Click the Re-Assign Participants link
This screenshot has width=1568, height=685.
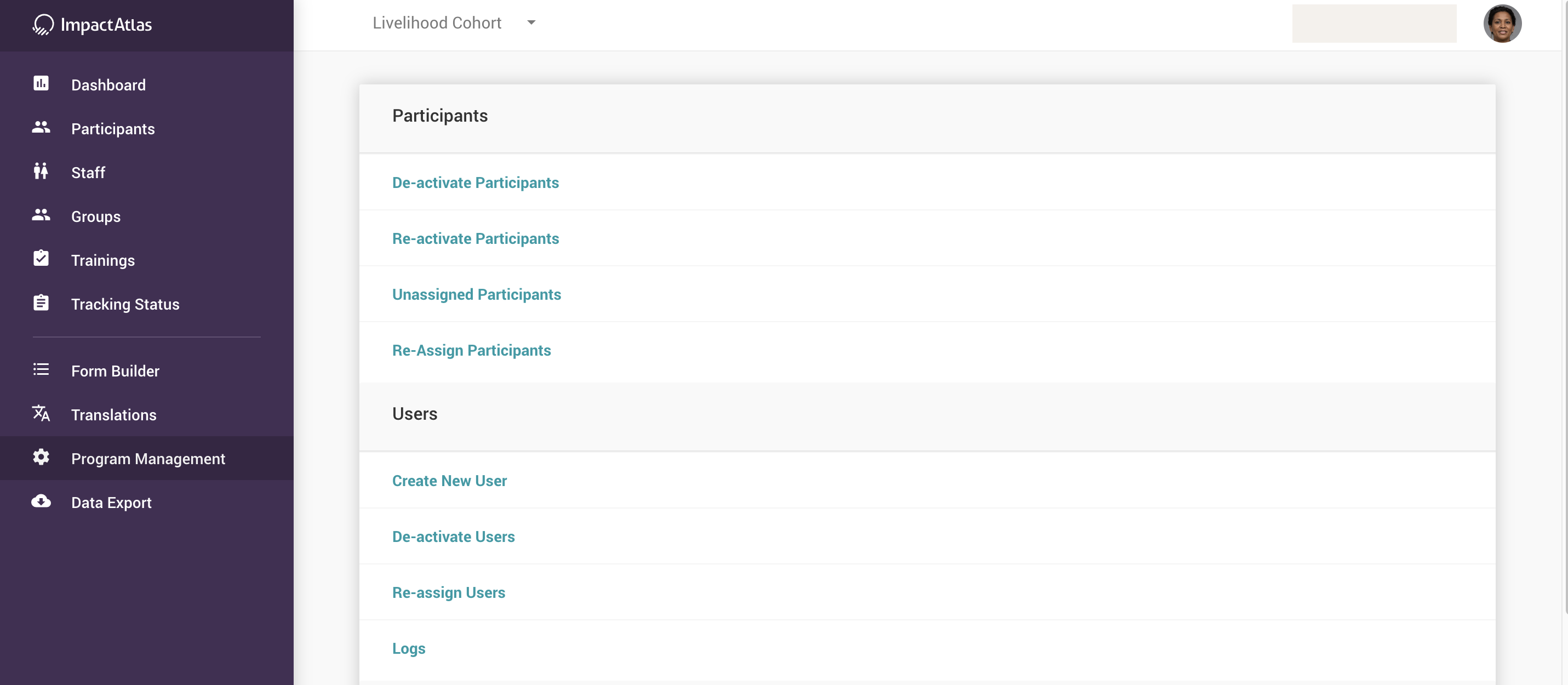pyautogui.click(x=471, y=350)
